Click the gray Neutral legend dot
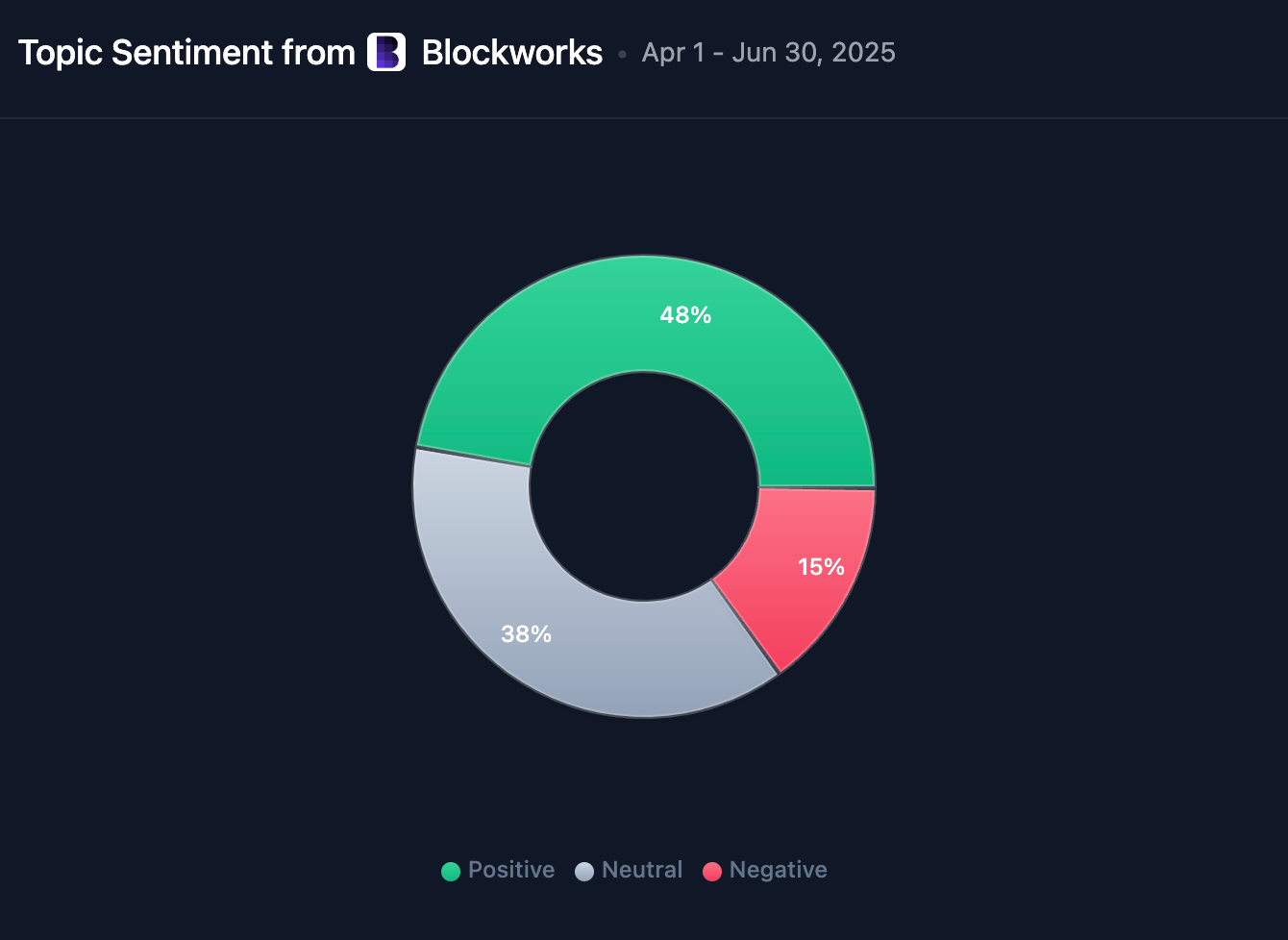The width and height of the screenshot is (1288, 940). pos(584,872)
